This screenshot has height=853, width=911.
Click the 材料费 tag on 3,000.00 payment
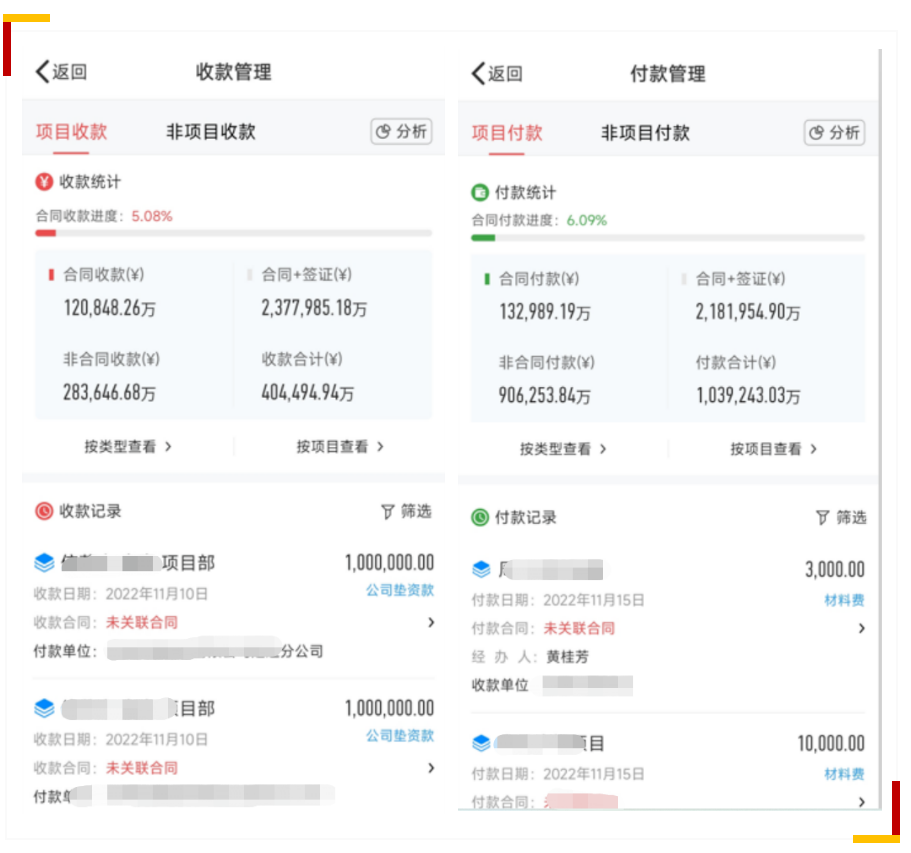[844, 600]
